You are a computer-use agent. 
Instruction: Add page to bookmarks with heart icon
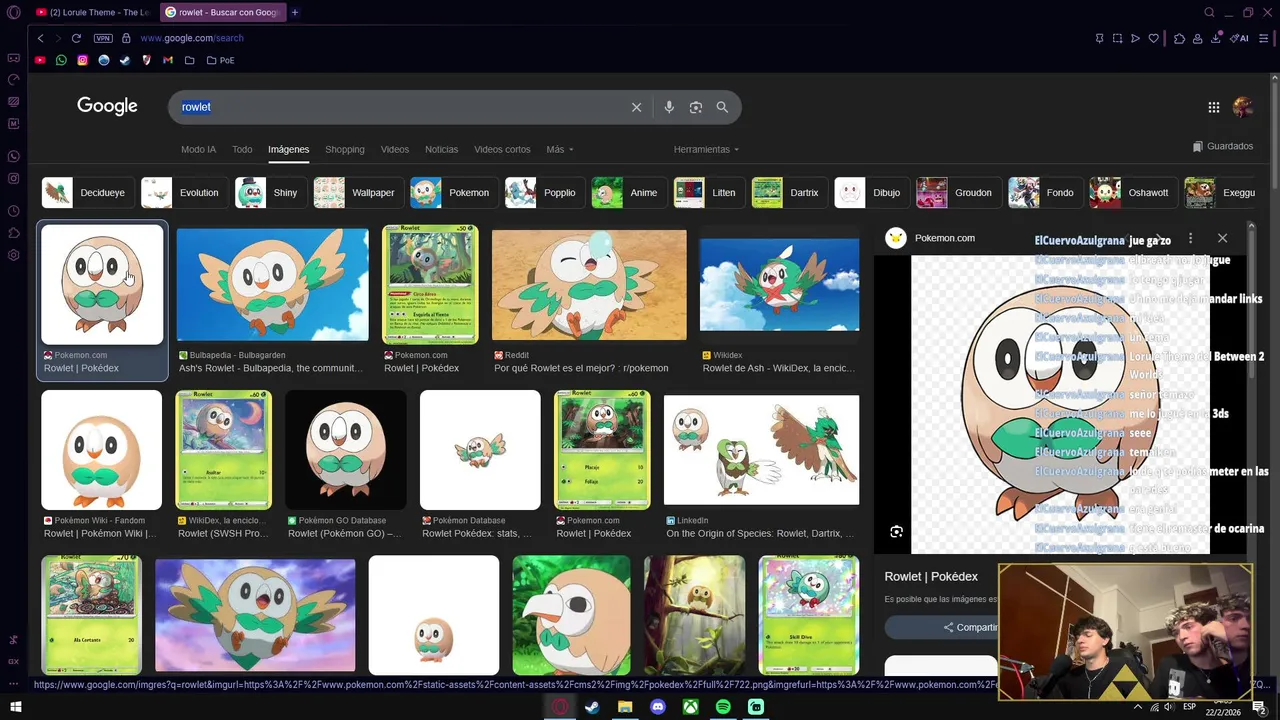[1153, 38]
